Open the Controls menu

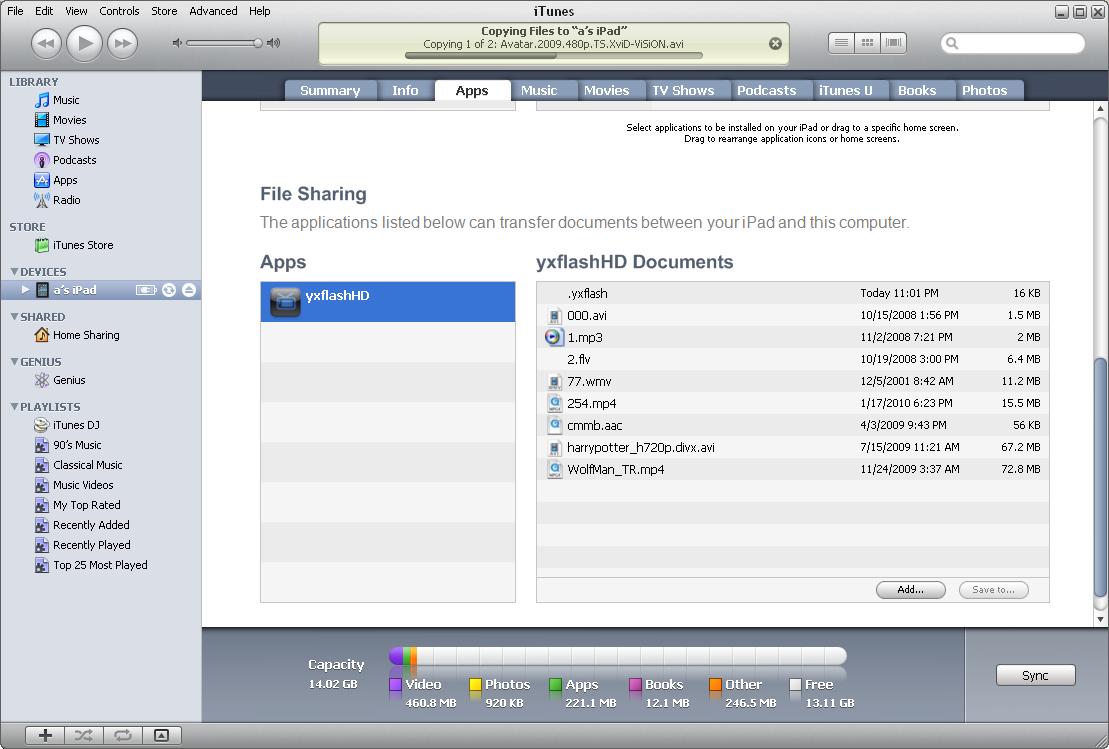pos(119,11)
